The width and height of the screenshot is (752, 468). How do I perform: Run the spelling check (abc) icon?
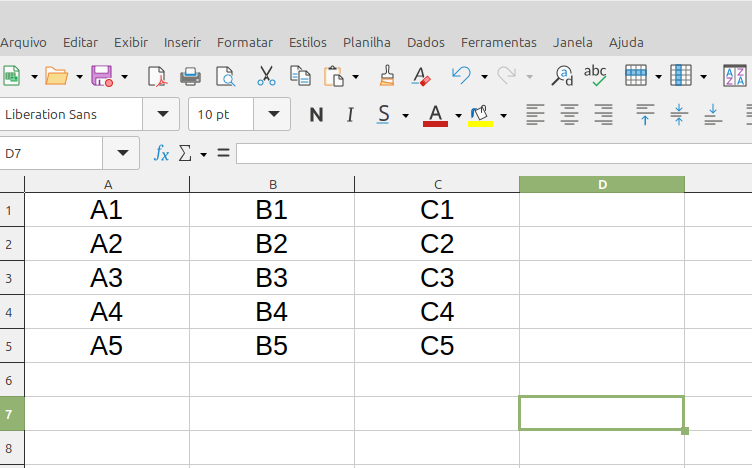point(595,76)
